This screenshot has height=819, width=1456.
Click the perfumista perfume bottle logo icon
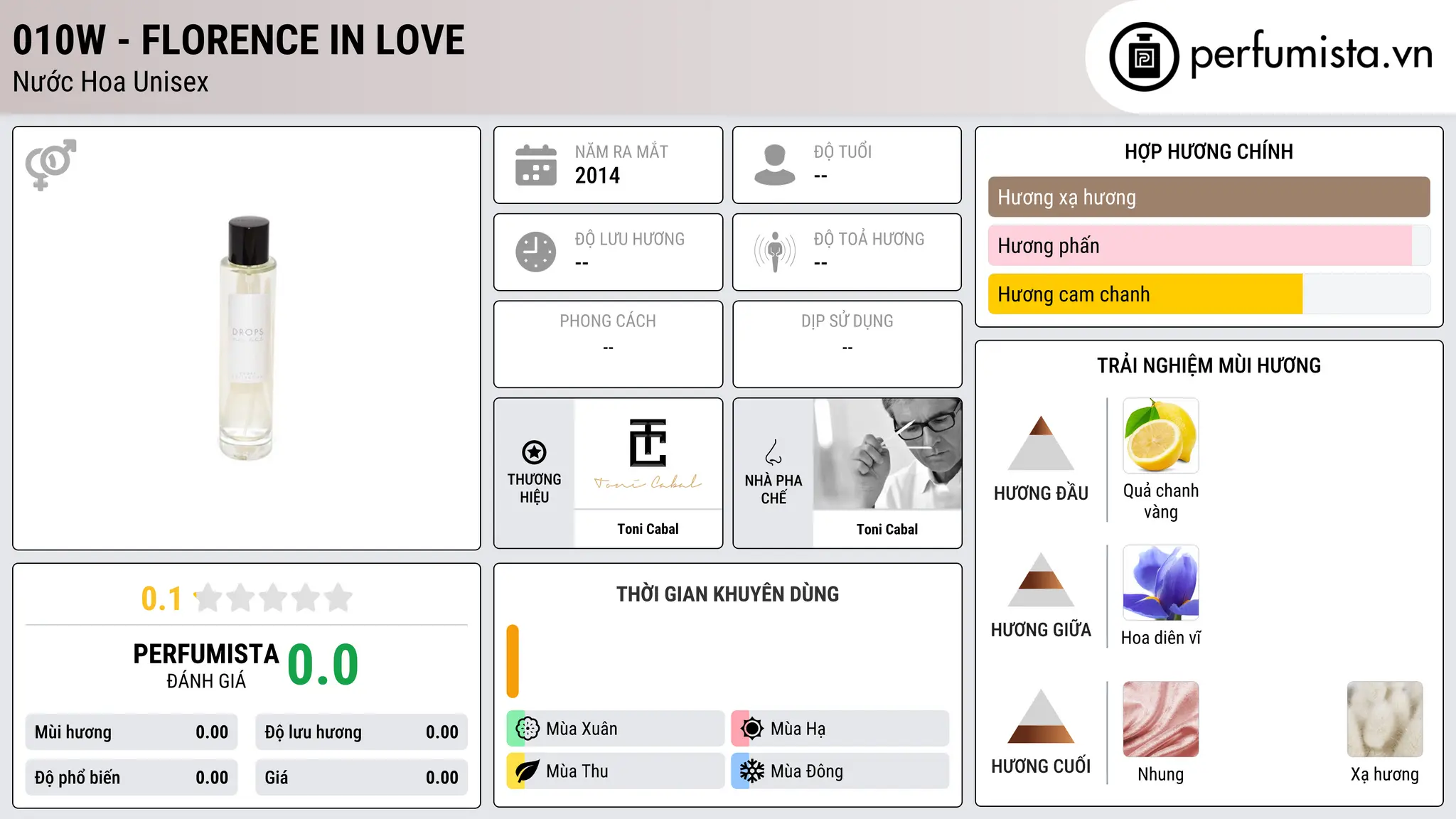pos(1144,57)
